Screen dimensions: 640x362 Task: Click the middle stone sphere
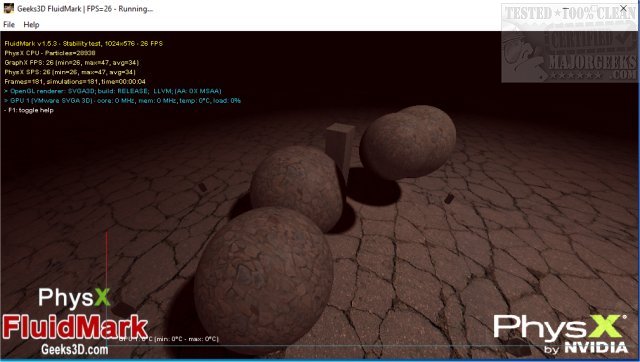298,188
